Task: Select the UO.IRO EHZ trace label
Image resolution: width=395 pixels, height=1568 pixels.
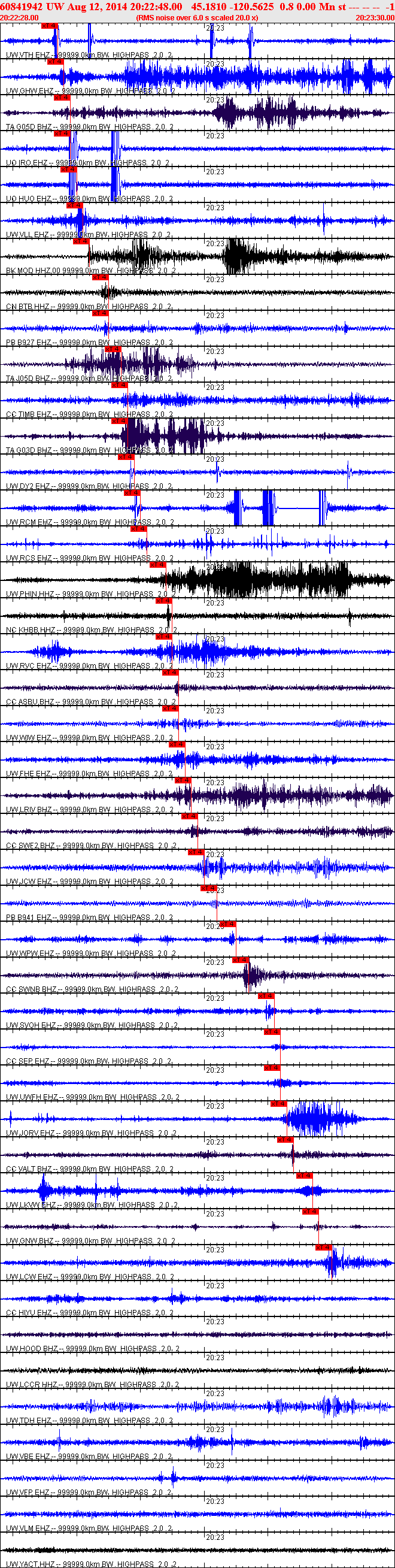Action: (89, 163)
